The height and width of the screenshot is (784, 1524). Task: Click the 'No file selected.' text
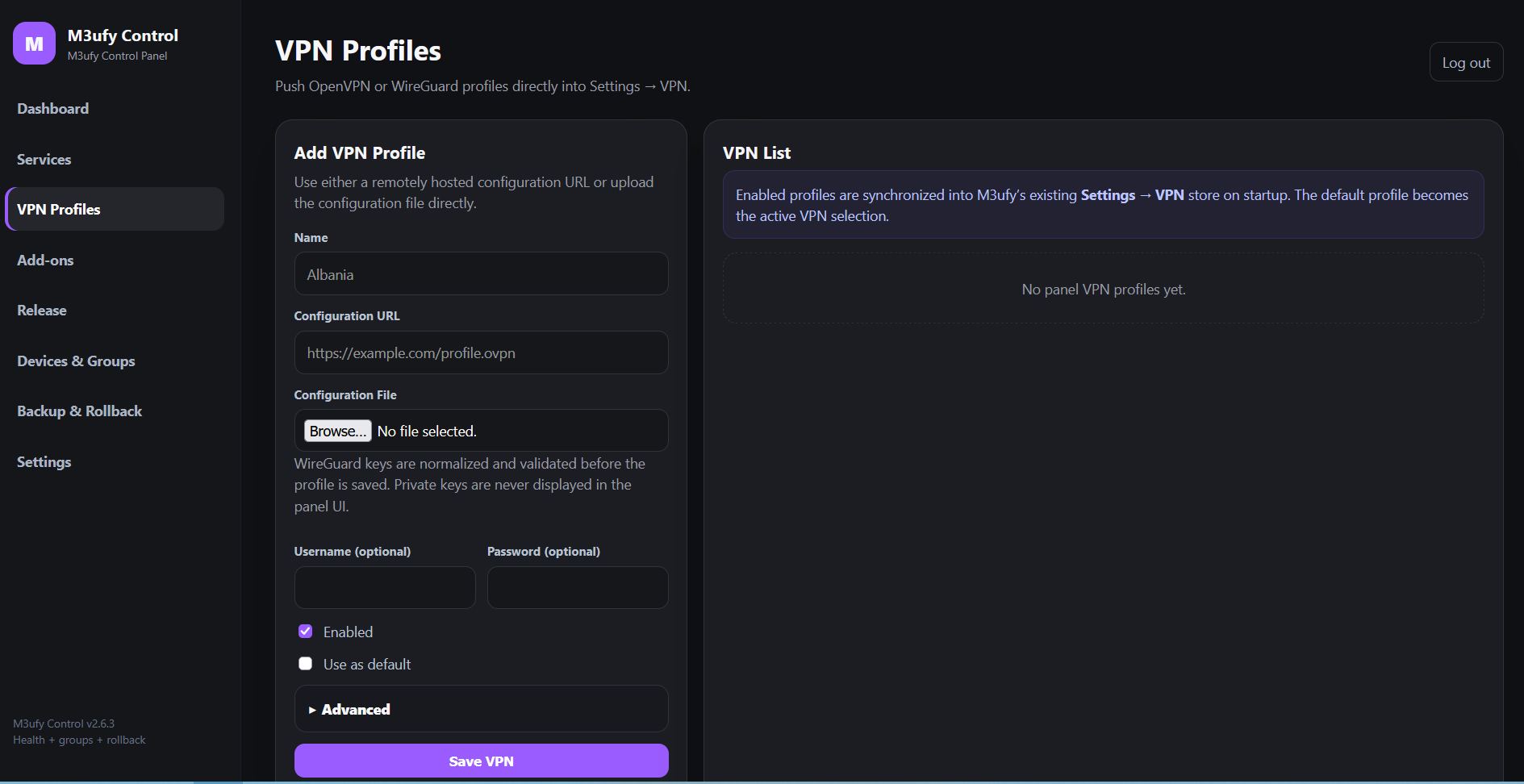pos(427,432)
